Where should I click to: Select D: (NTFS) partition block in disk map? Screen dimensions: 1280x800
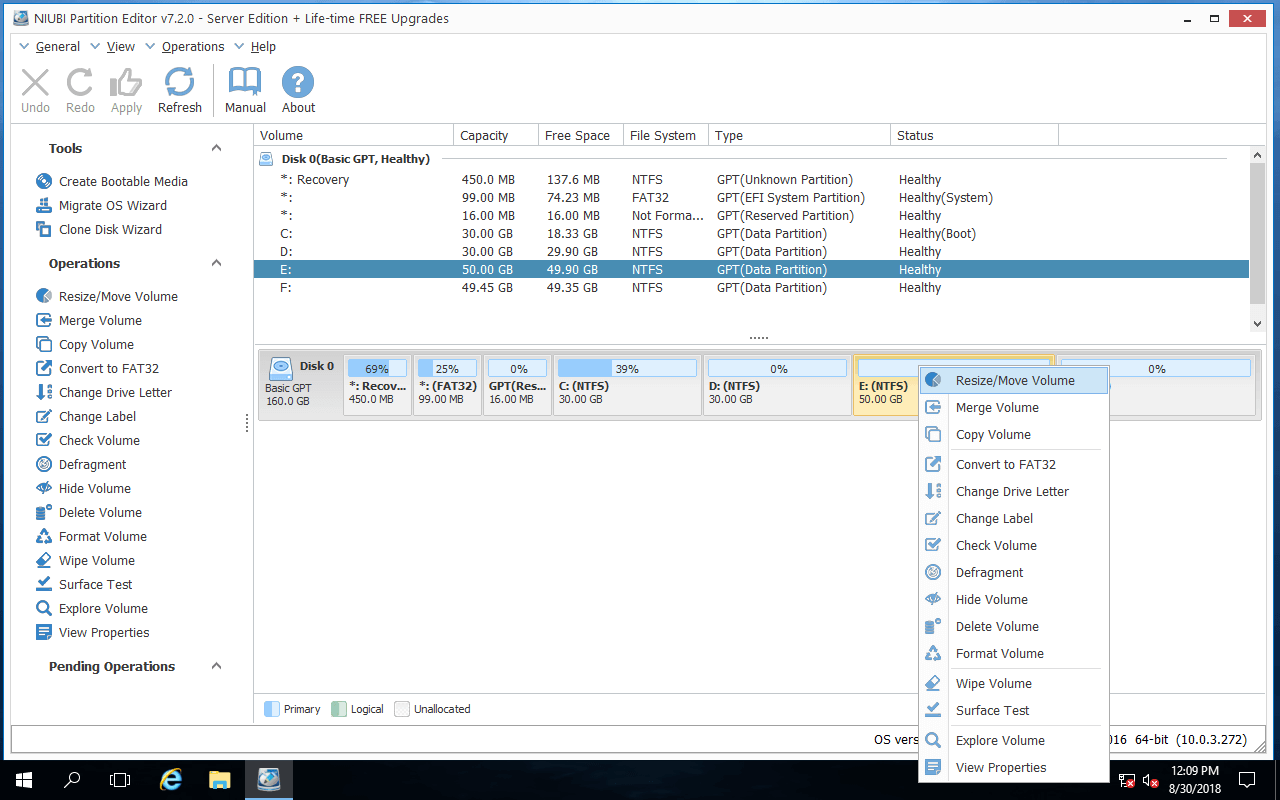[777, 384]
